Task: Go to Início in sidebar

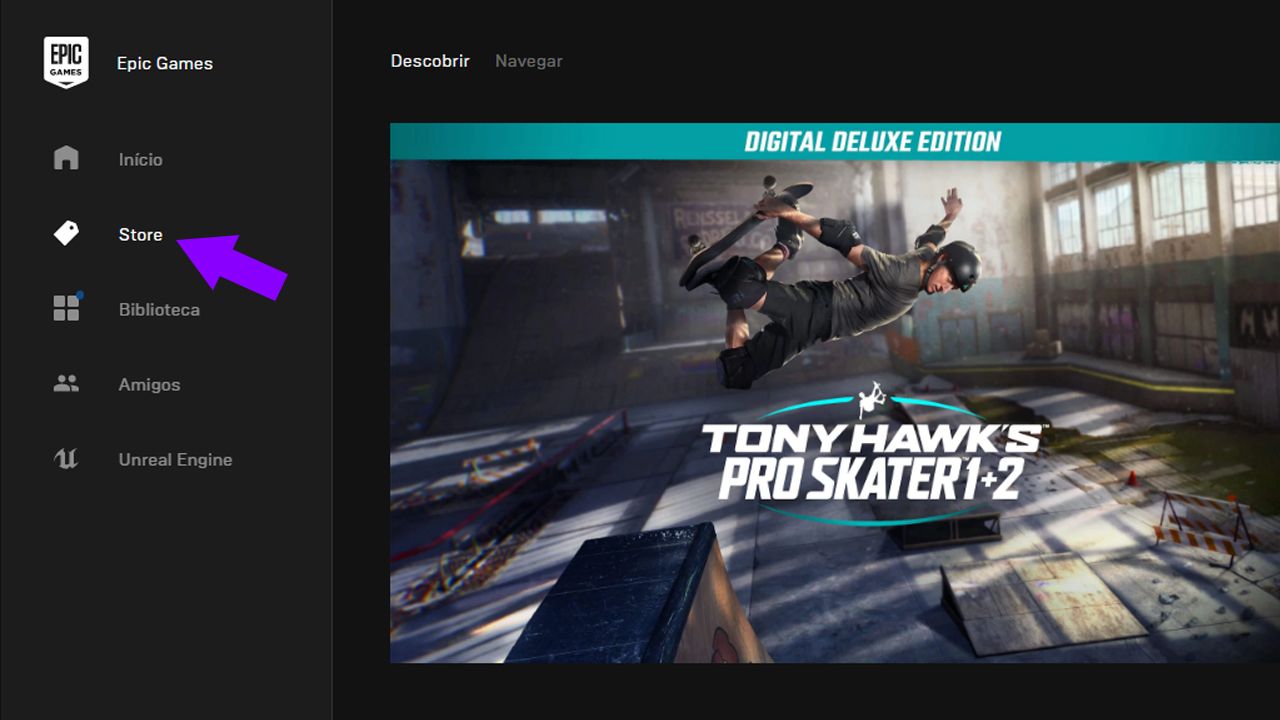Action: point(140,159)
